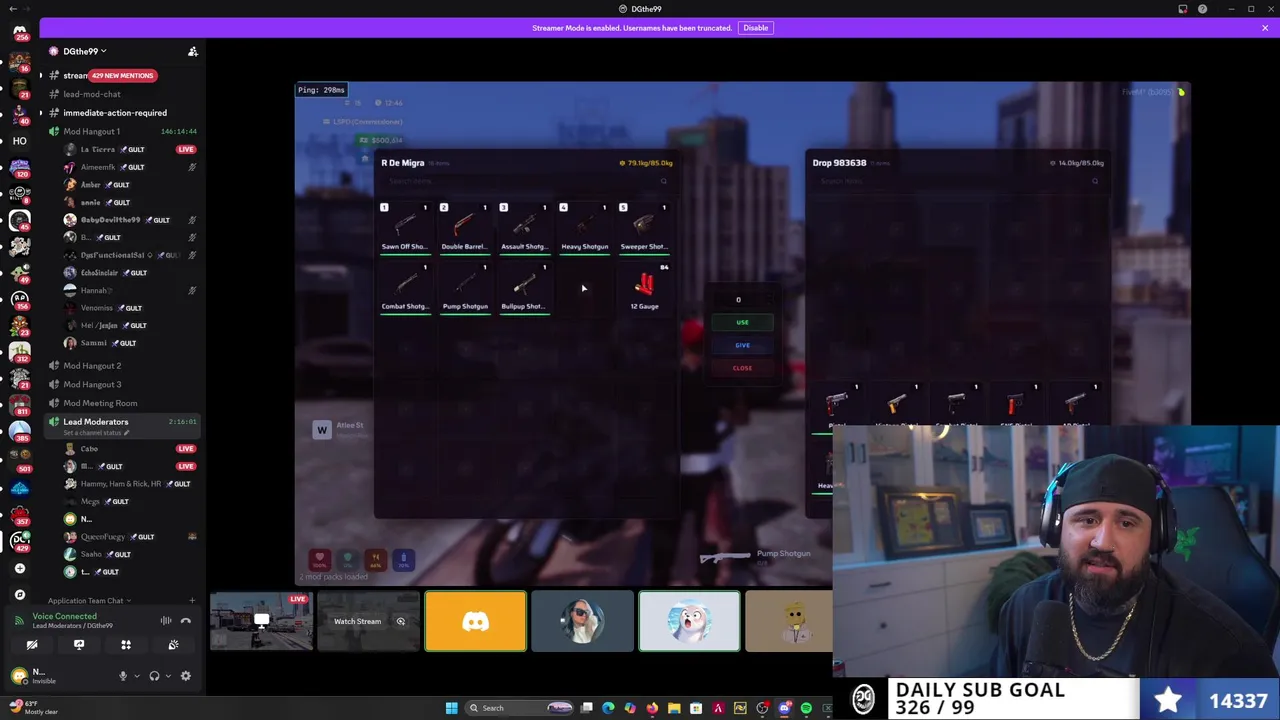The height and width of the screenshot is (720, 1280).
Task: Click Add a Server plus icon
Action: (19, 568)
